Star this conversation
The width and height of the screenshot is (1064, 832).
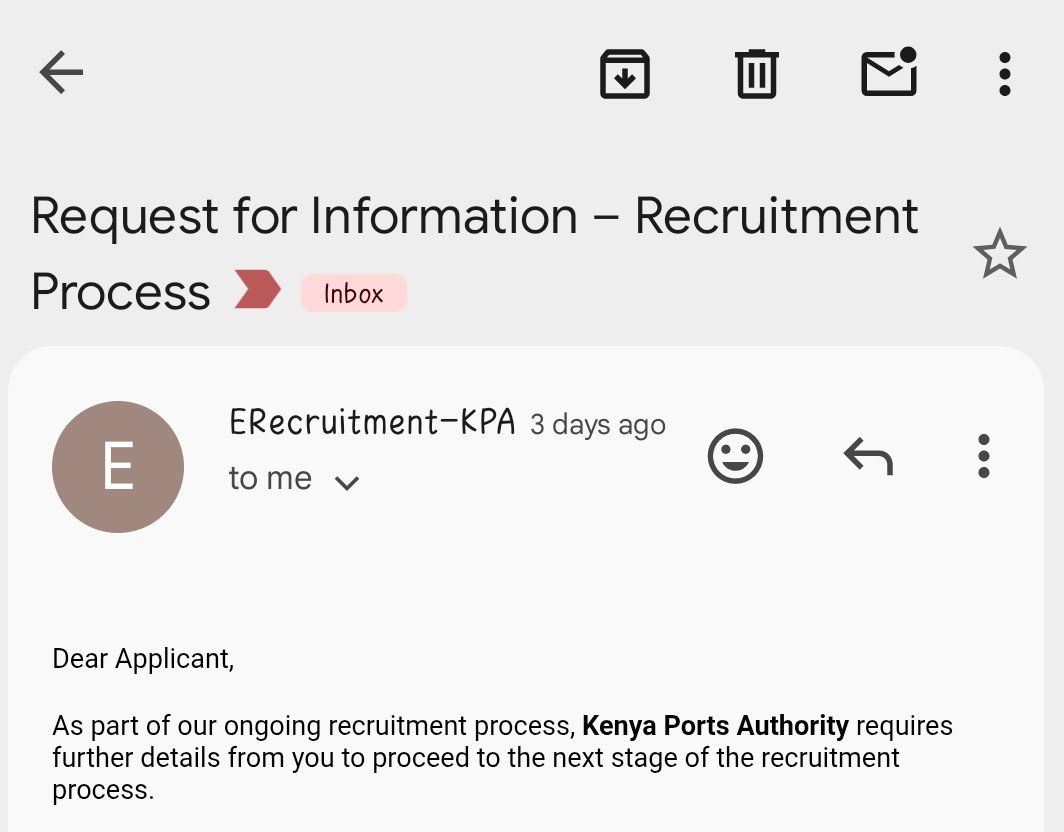click(999, 254)
